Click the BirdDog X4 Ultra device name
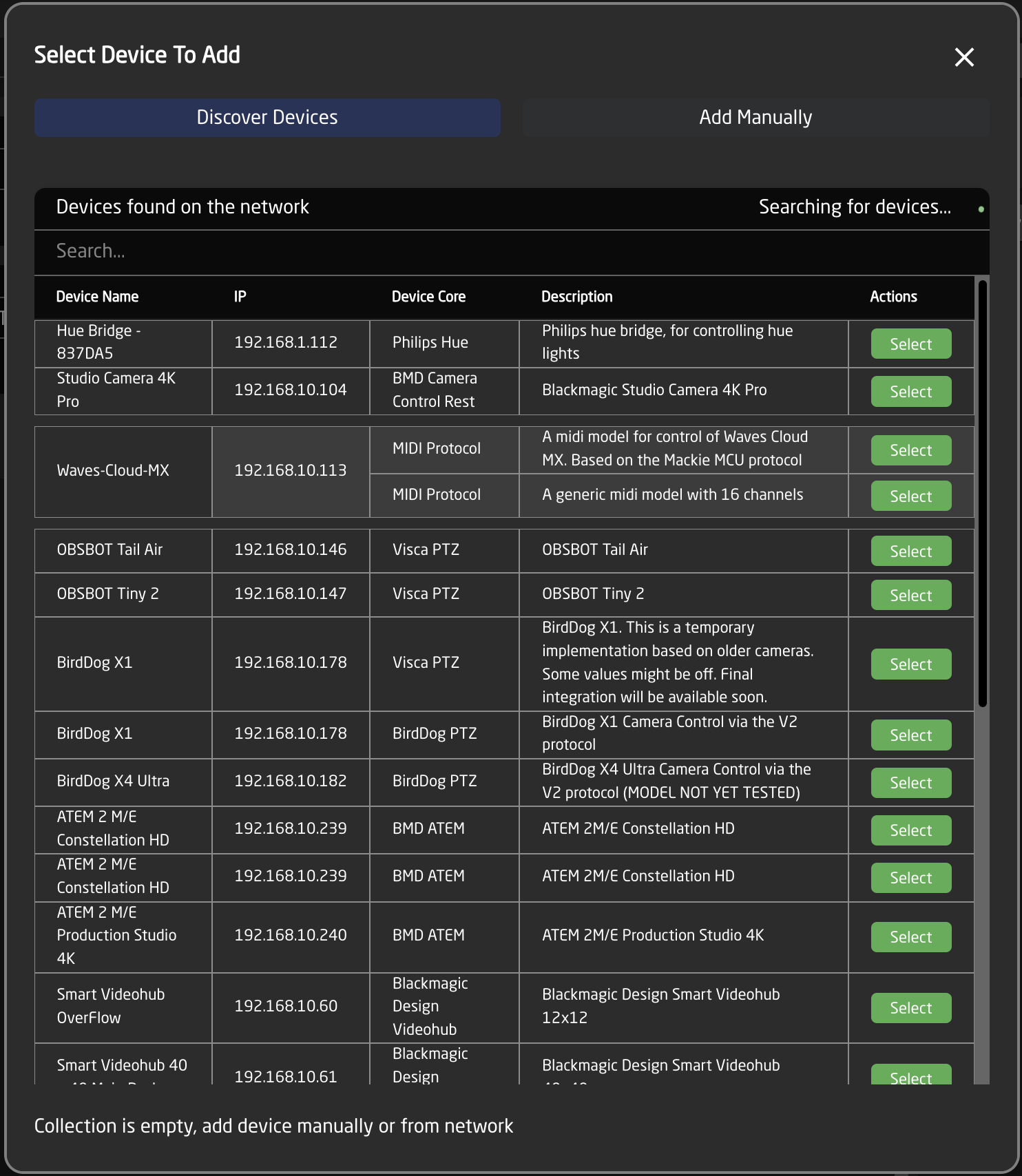This screenshot has width=1022, height=1176. click(113, 781)
